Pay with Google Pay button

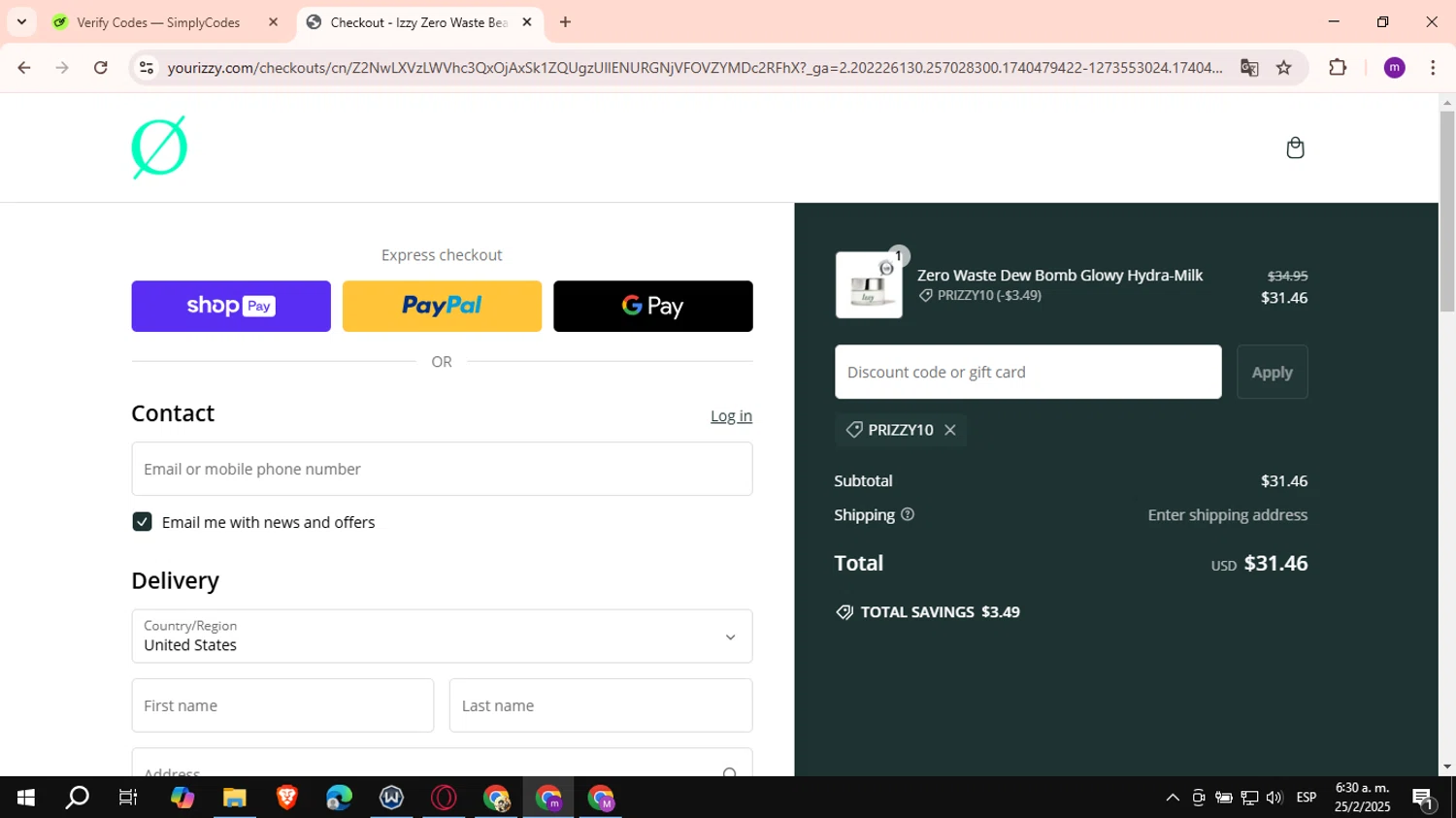coord(652,306)
